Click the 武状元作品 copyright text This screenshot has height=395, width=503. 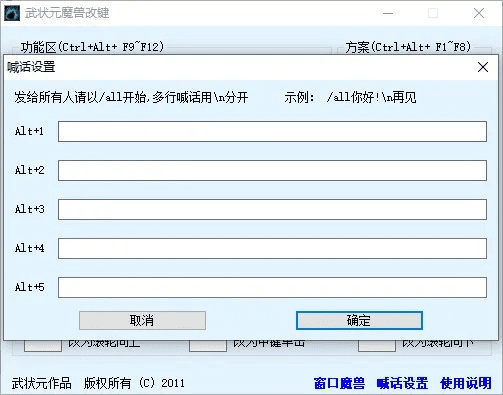[x=41, y=383]
